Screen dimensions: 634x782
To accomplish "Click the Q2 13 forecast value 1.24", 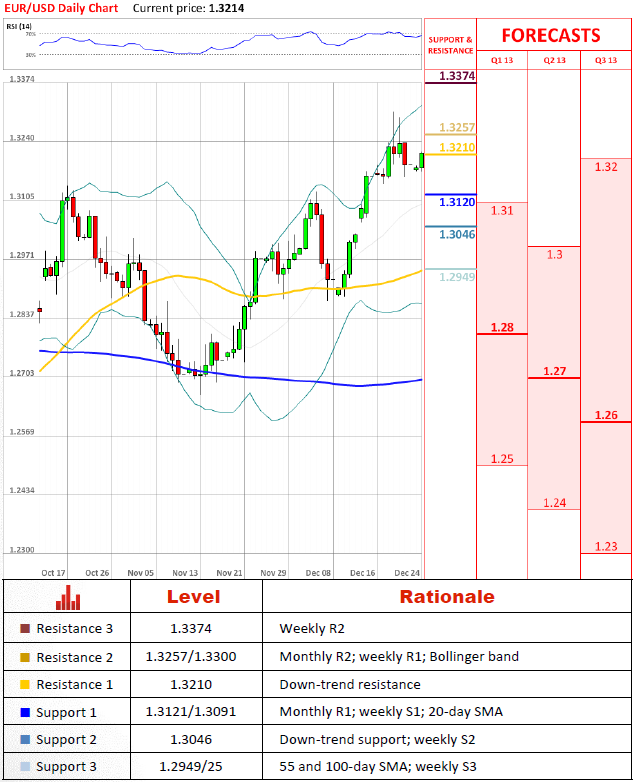I will (555, 503).
